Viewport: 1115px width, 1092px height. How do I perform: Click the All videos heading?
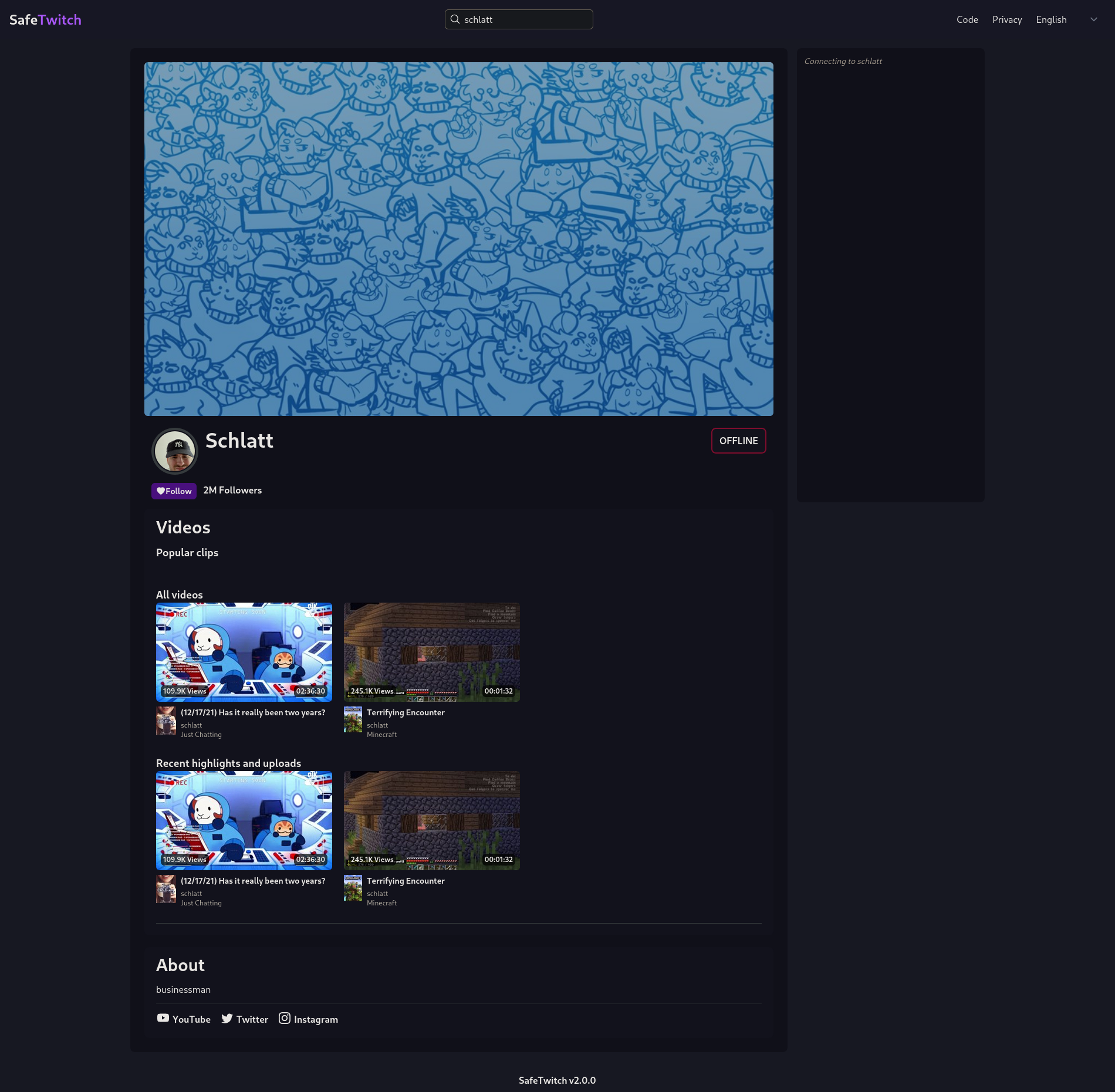pos(180,595)
